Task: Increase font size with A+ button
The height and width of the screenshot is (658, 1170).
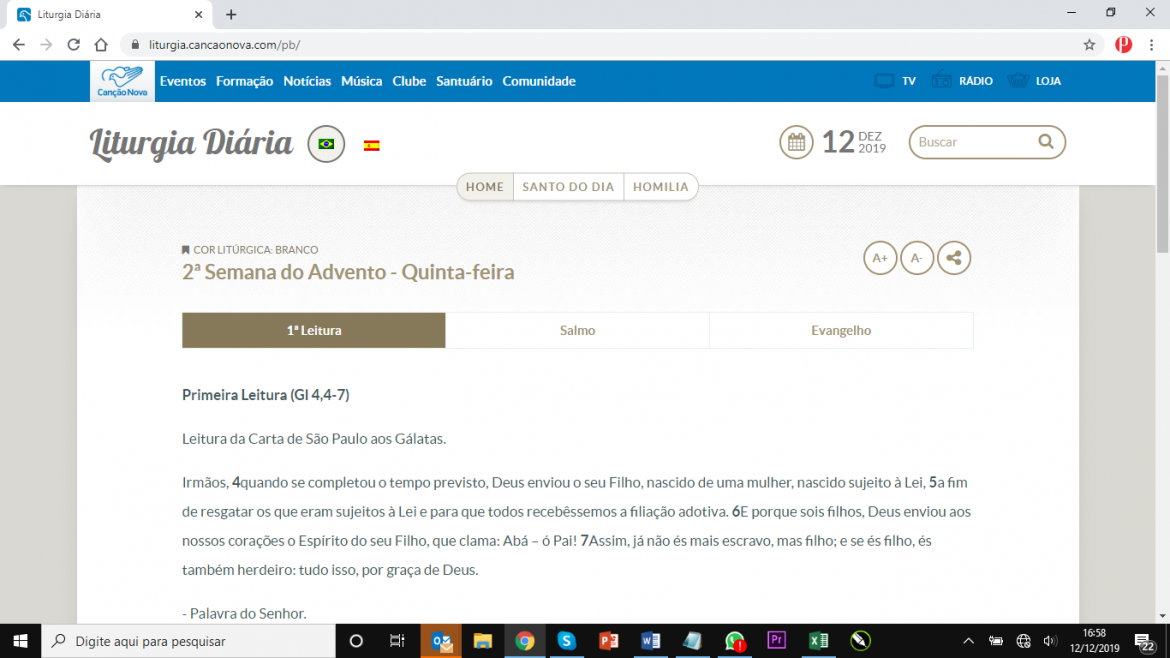Action: tap(880, 257)
